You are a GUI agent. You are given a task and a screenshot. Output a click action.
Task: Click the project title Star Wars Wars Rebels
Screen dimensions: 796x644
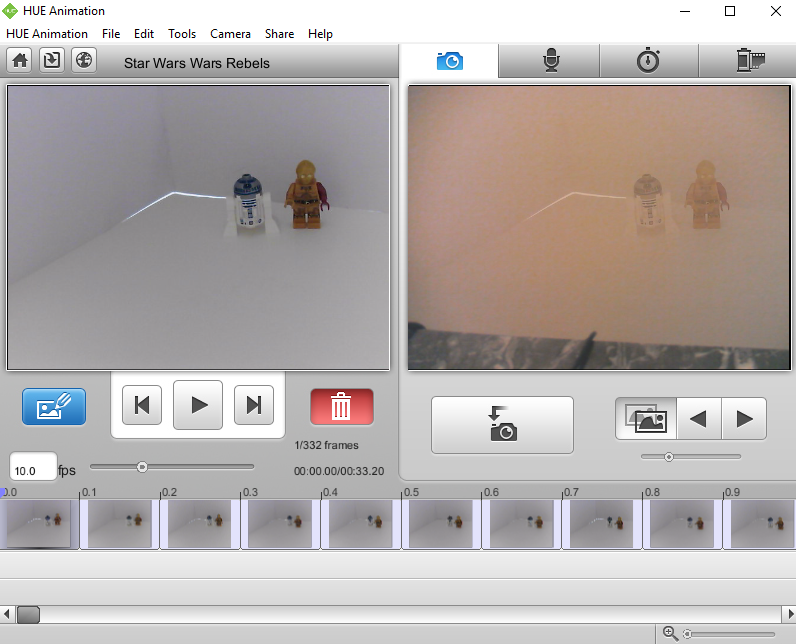point(197,63)
